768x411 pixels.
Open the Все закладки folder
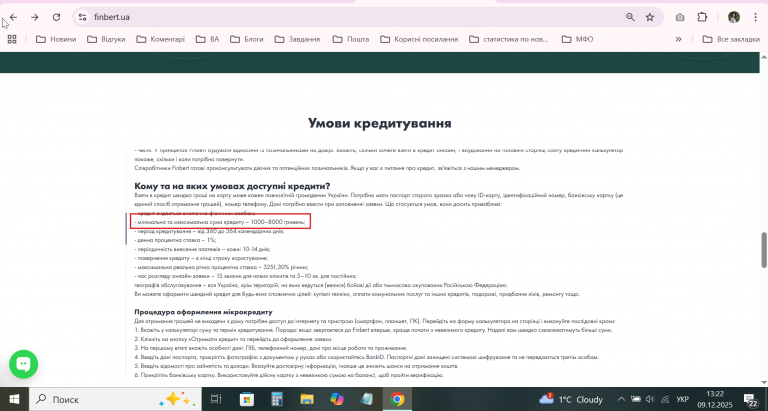click(x=731, y=39)
